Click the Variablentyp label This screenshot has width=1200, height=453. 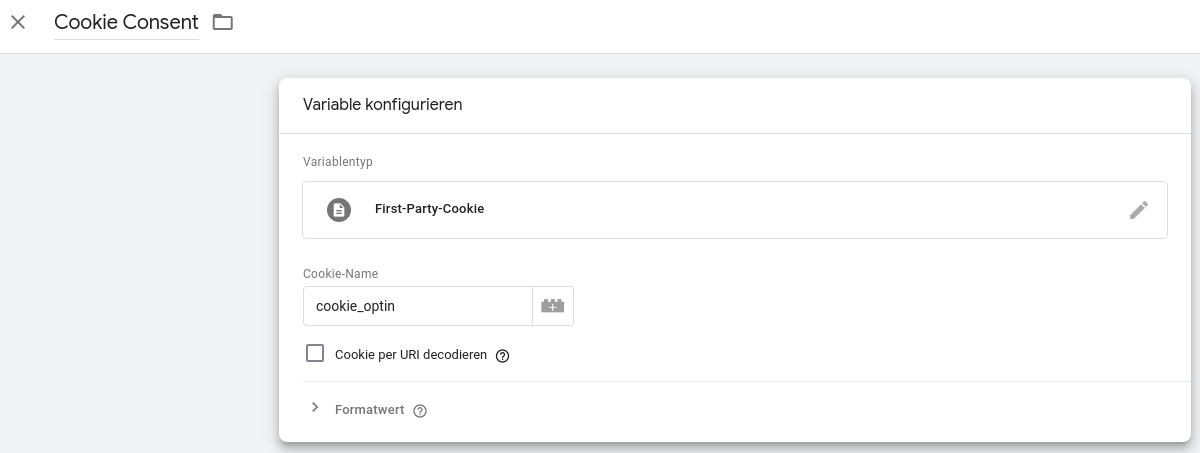point(338,162)
